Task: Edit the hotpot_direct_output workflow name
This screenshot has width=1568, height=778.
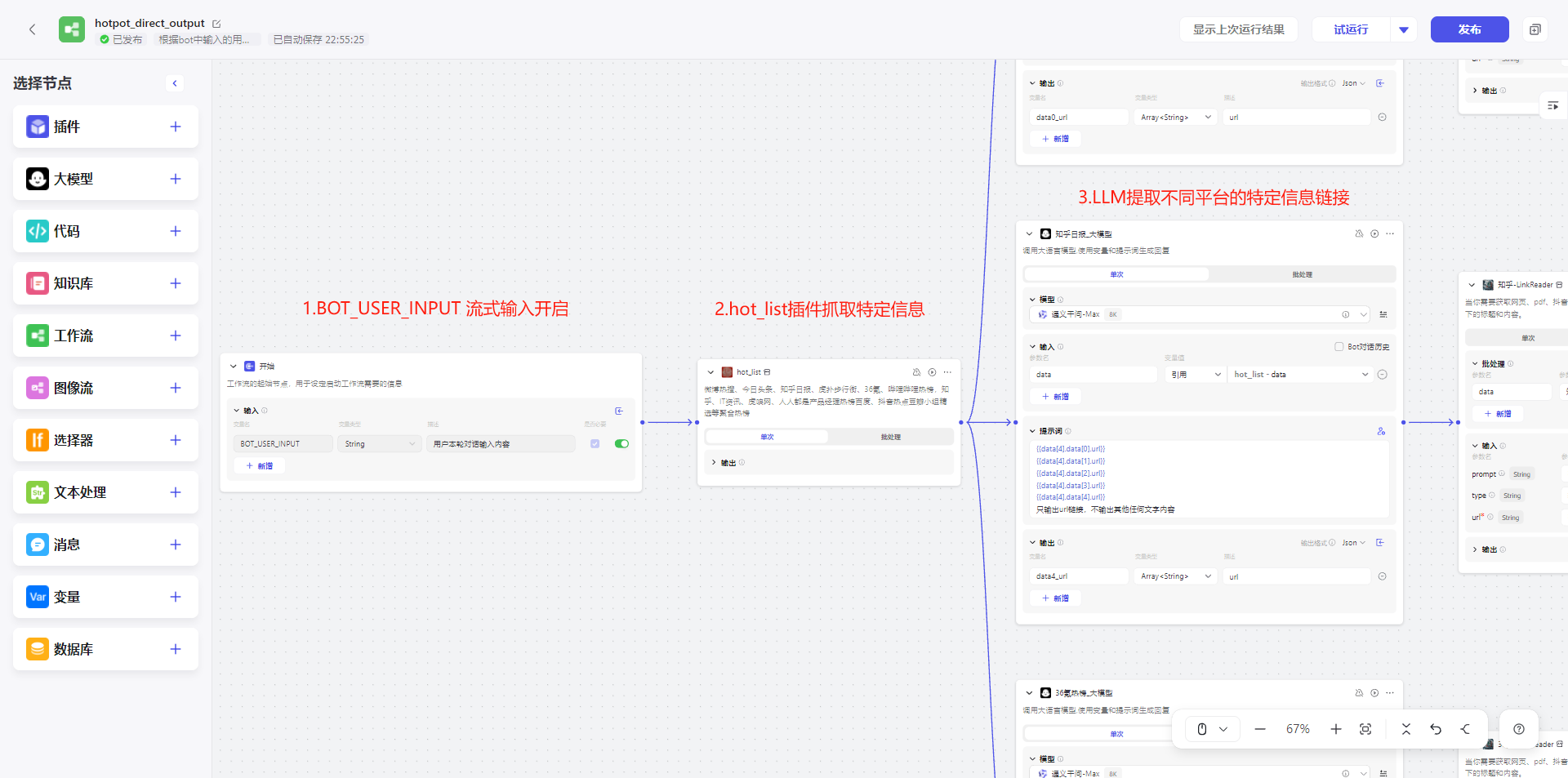Action: click(x=216, y=24)
